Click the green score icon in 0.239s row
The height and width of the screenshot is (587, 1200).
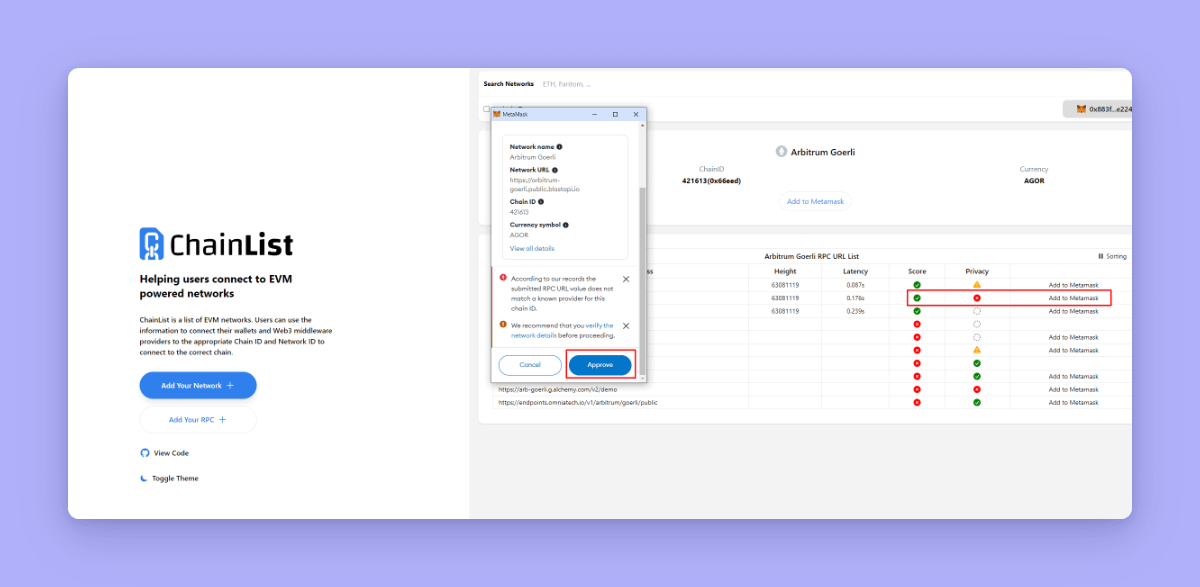click(x=917, y=311)
